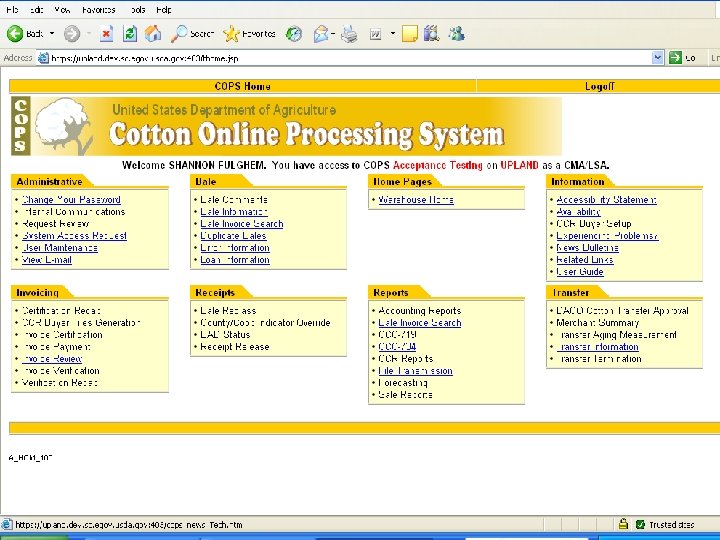
Task: Expand the Back button history dropdown arrow
Action: click(52, 33)
